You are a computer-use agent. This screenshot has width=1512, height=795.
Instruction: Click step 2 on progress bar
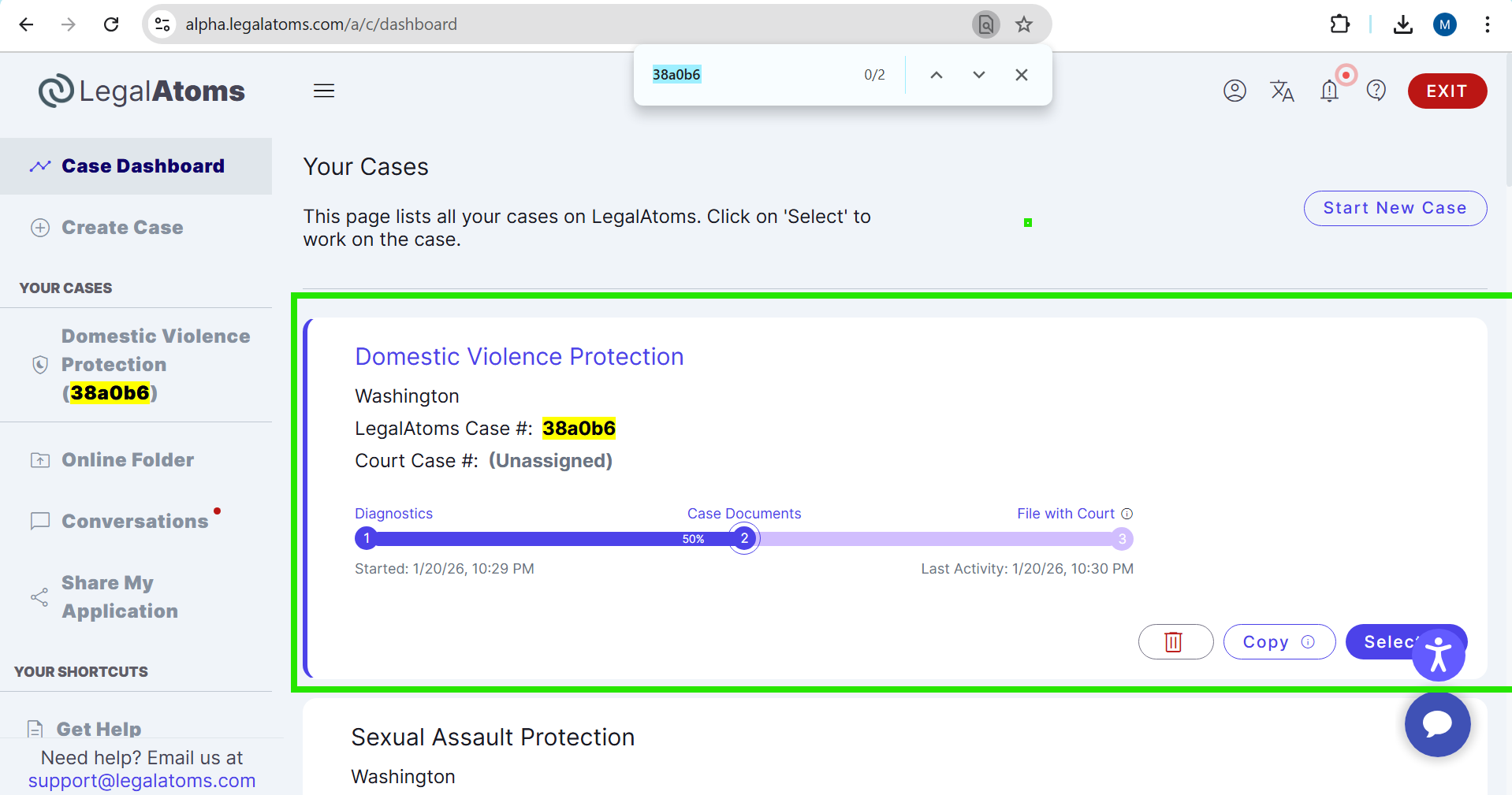(744, 539)
